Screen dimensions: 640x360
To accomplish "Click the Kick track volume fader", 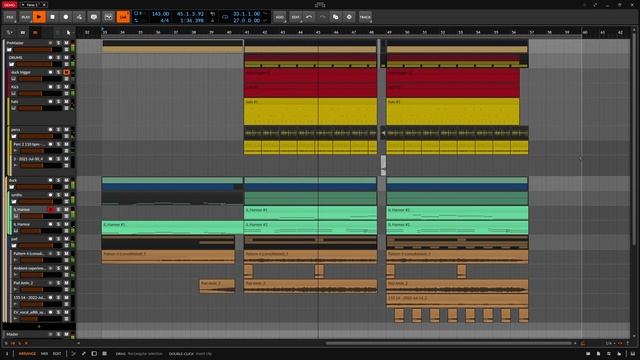I will coord(40,93).
